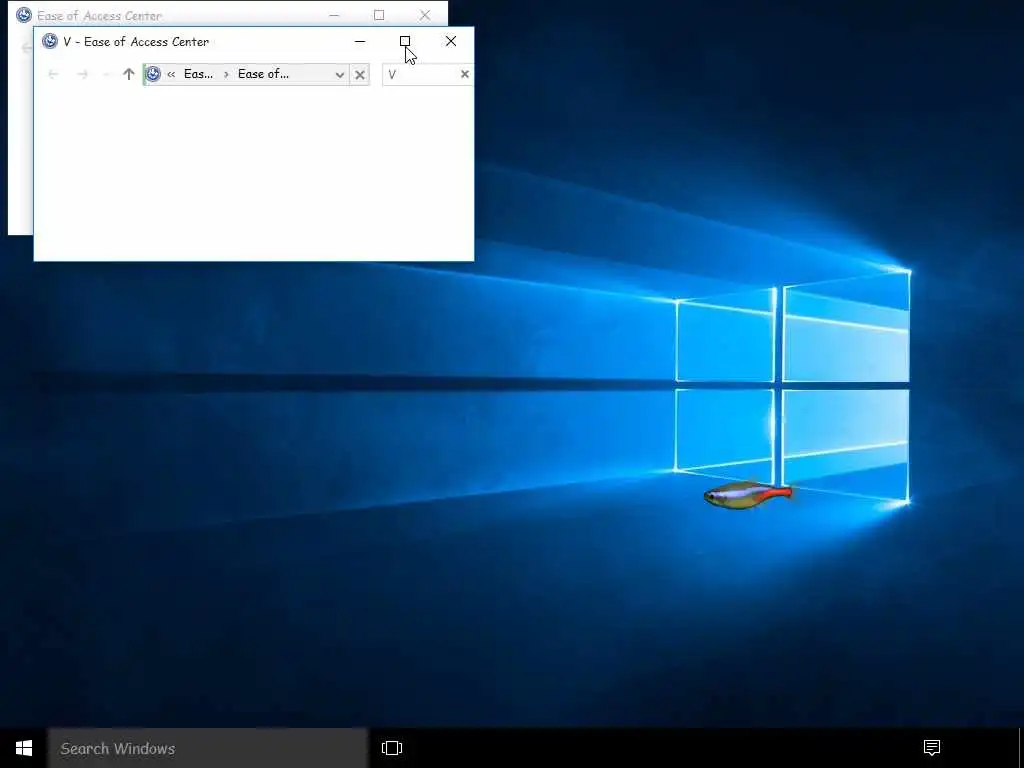Select the 'Eas...' breadcrumb segment
The image size is (1024, 768).
click(199, 74)
